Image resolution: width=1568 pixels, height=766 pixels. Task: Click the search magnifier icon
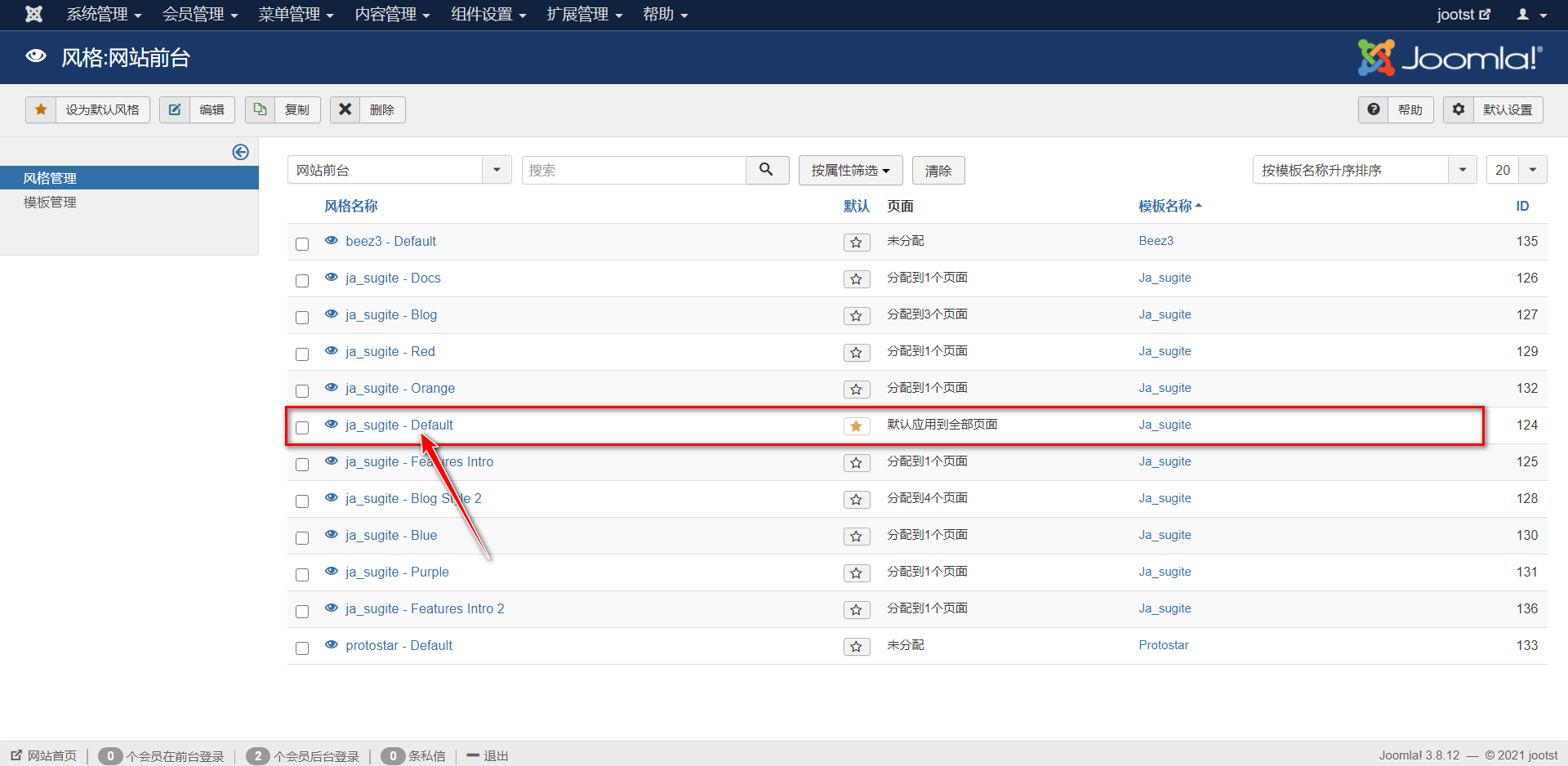[x=766, y=170]
